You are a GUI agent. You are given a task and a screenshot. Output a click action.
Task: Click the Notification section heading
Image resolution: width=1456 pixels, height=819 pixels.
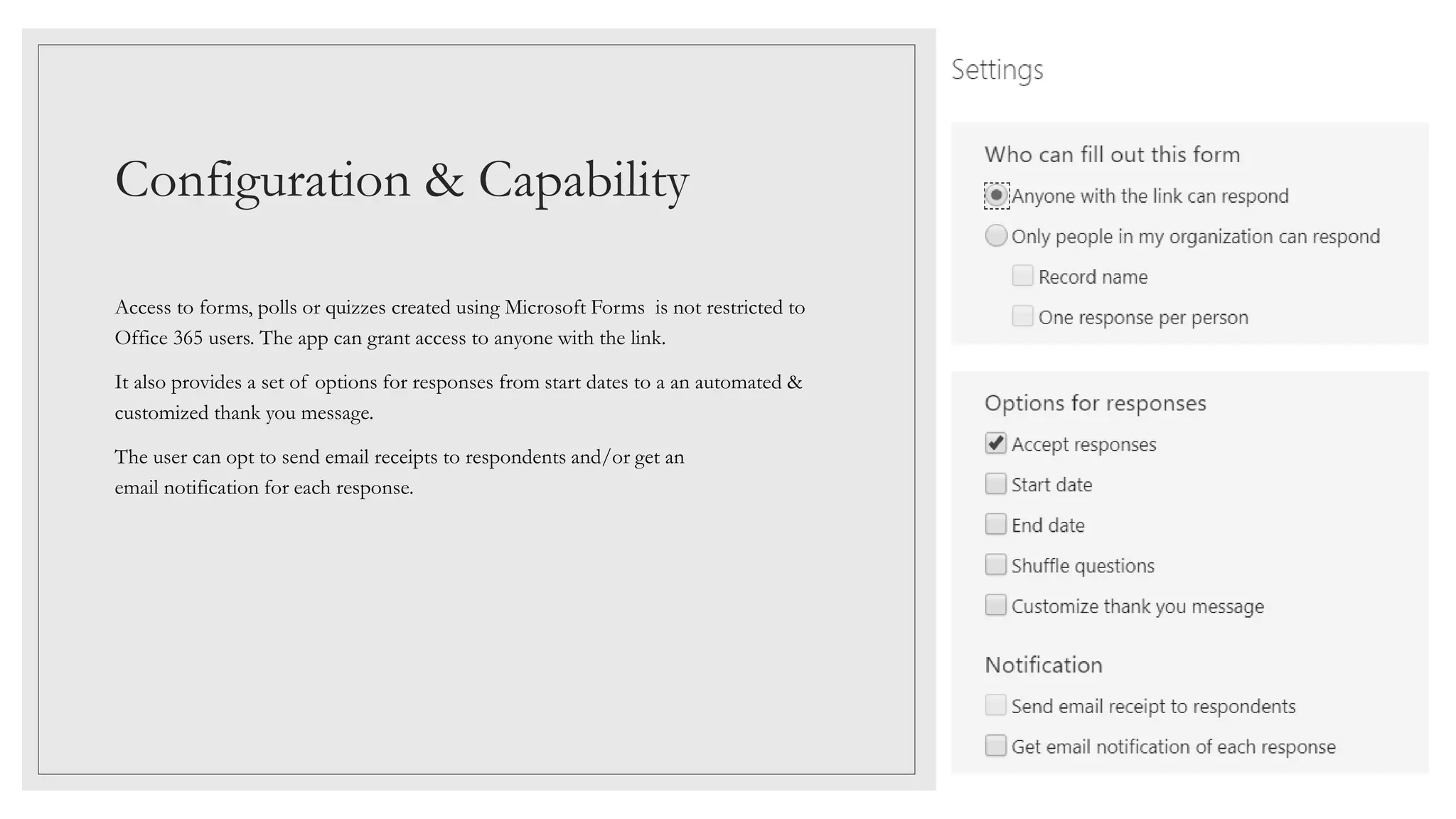1044,665
